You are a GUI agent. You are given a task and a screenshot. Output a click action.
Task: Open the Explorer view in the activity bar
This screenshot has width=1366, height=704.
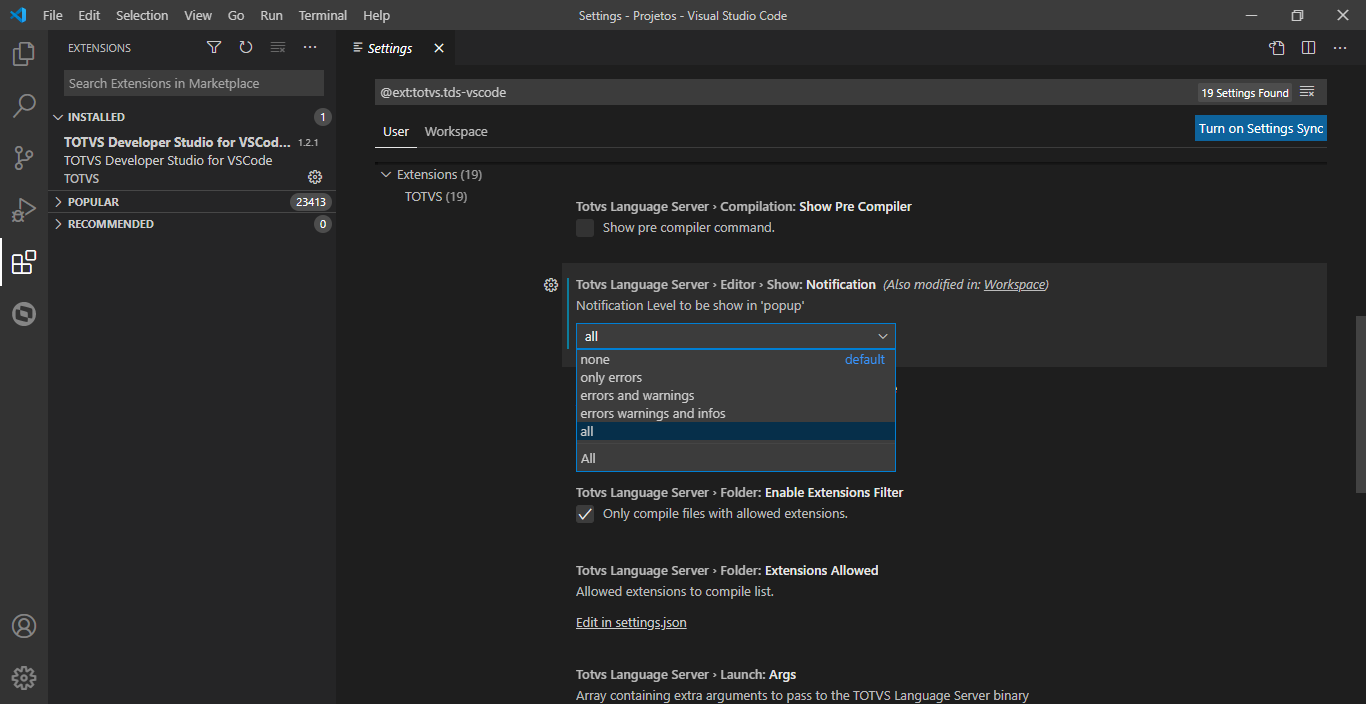point(23,54)
